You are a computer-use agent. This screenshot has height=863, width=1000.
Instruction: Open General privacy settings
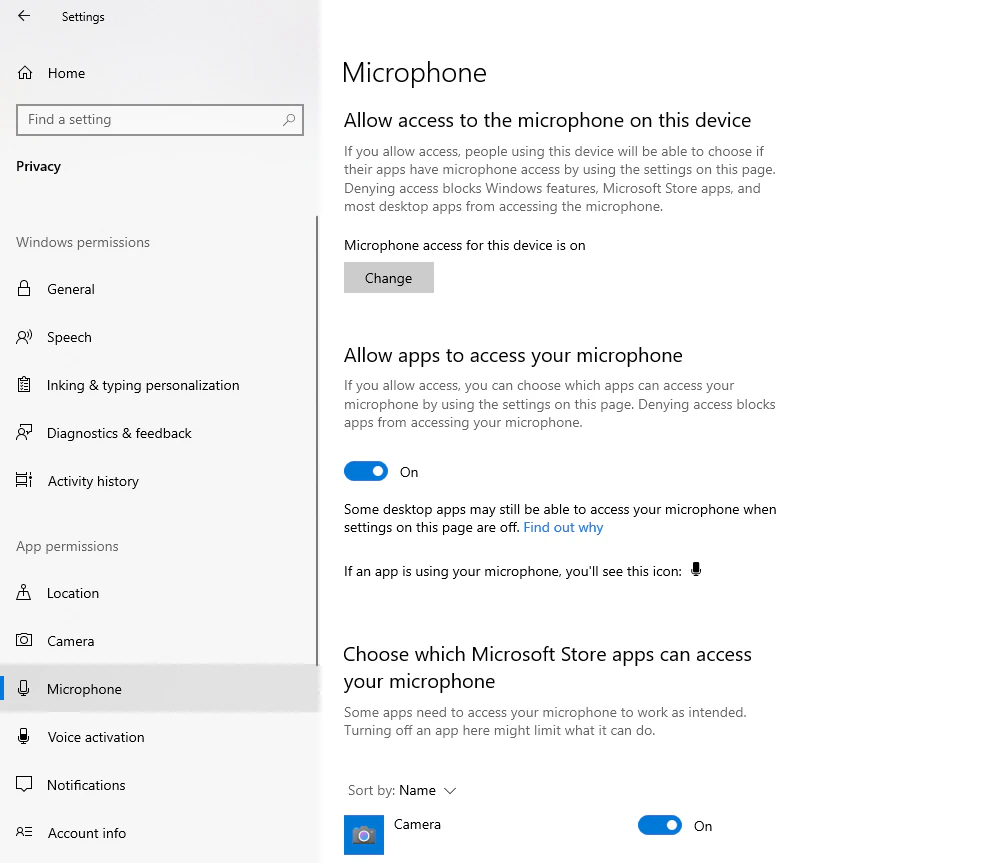(x=159, y=289)
